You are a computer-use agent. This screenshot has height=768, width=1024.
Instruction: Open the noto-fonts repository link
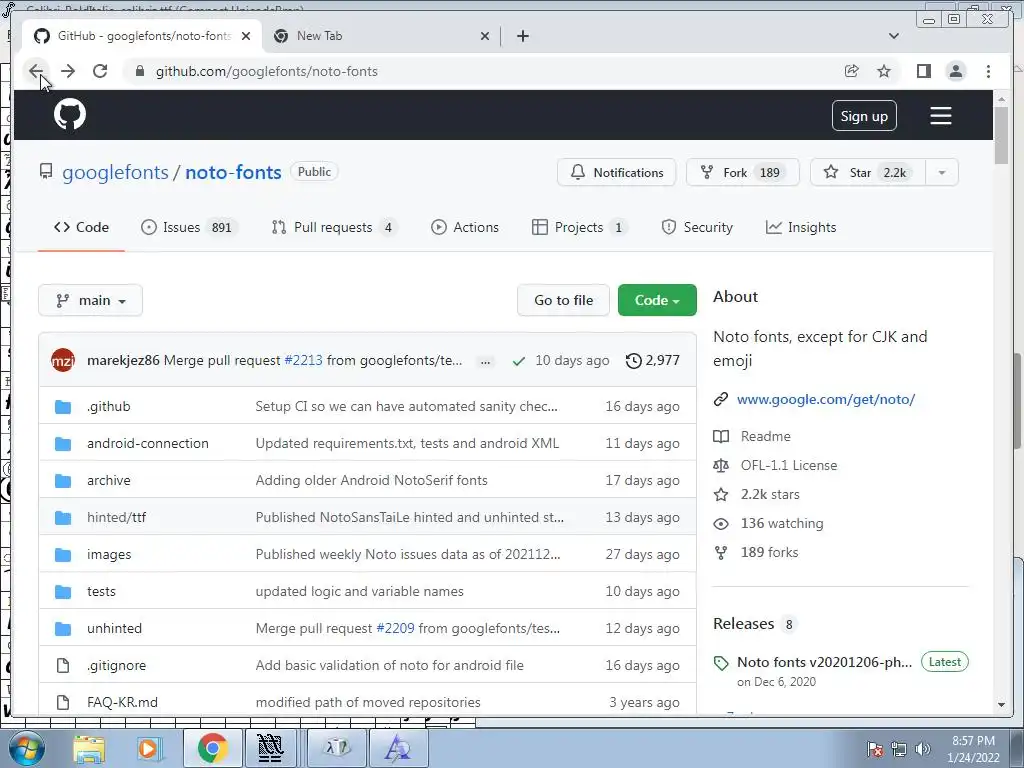click(x=233, y=172)
